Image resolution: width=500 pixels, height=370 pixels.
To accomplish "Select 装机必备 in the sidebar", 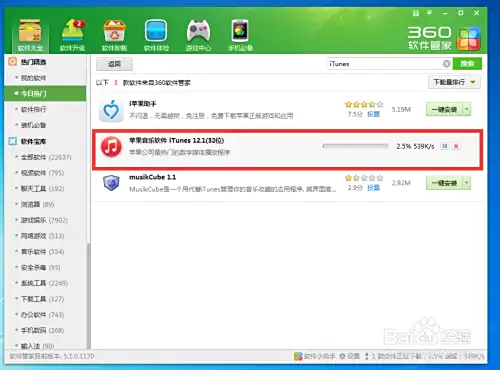I will [33, 125].
